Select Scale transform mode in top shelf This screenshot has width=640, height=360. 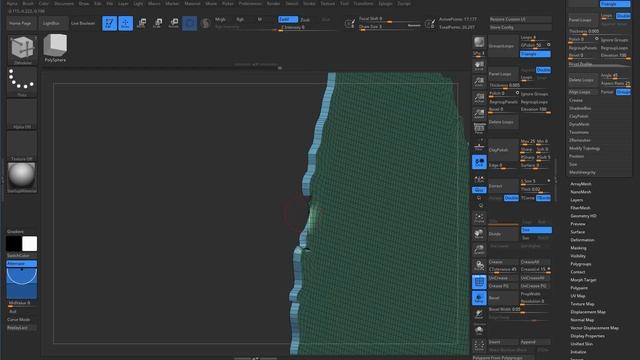[158, 23]
